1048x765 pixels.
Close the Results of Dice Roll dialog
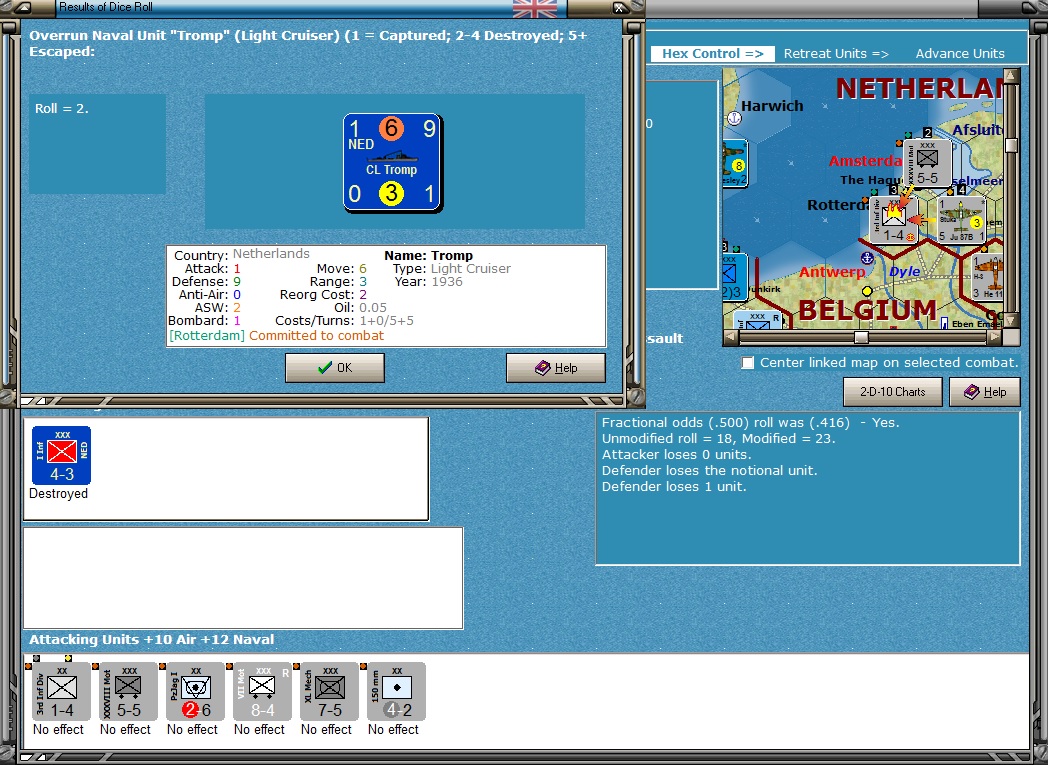point(619,8)
